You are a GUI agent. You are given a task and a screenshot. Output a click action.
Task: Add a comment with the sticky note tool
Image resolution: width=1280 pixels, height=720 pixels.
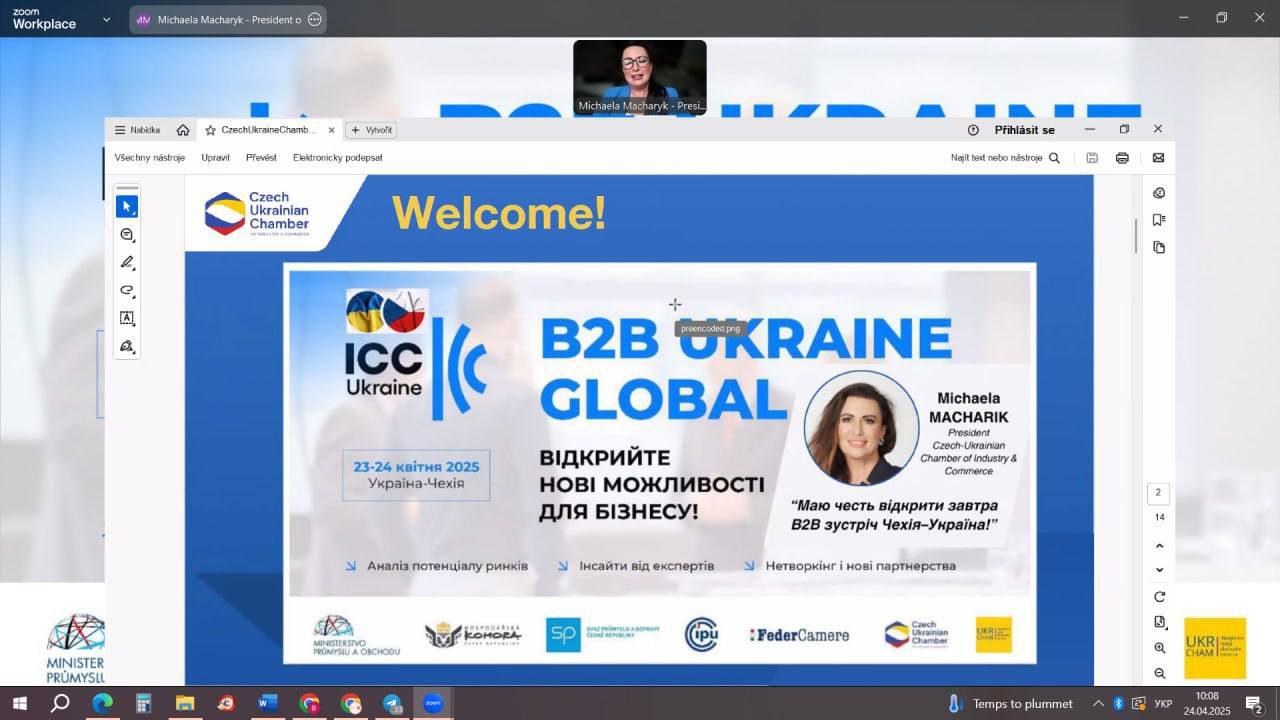point(127,234)
